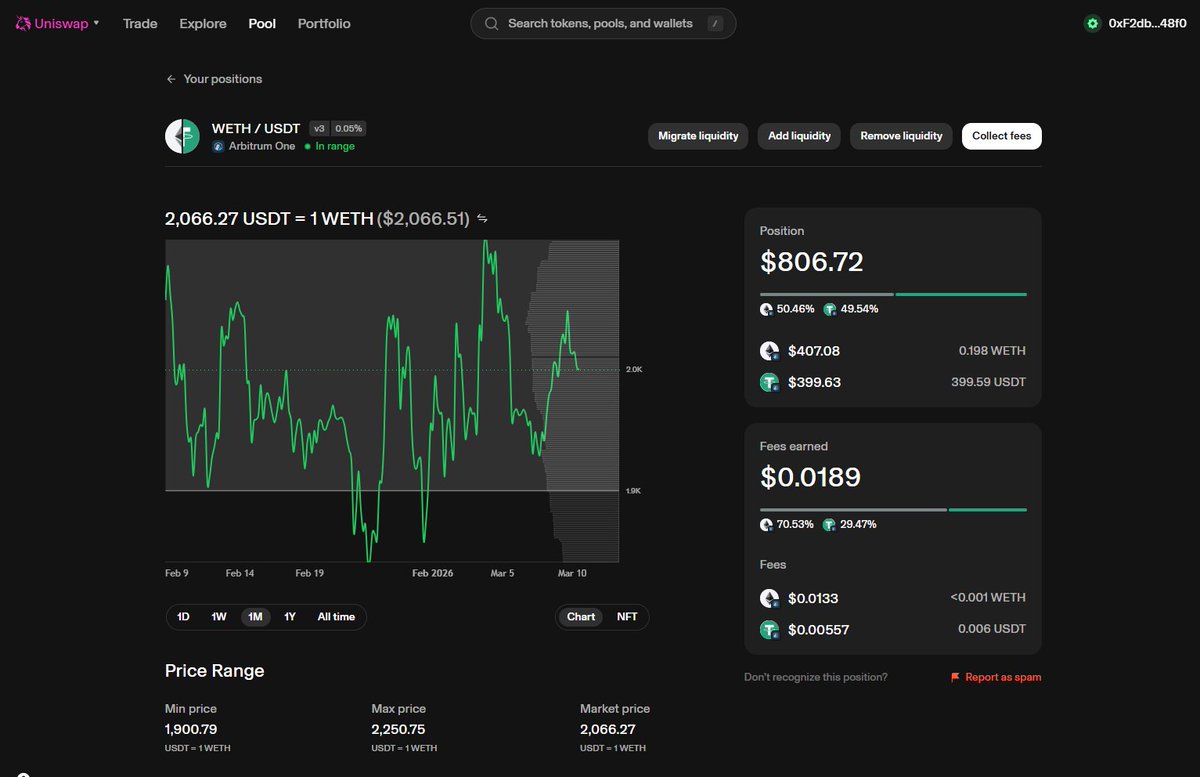The width and height of the screenshot is (1200, 777).
Task: Click WETH icon beside 50.46%
Action: 766,309
